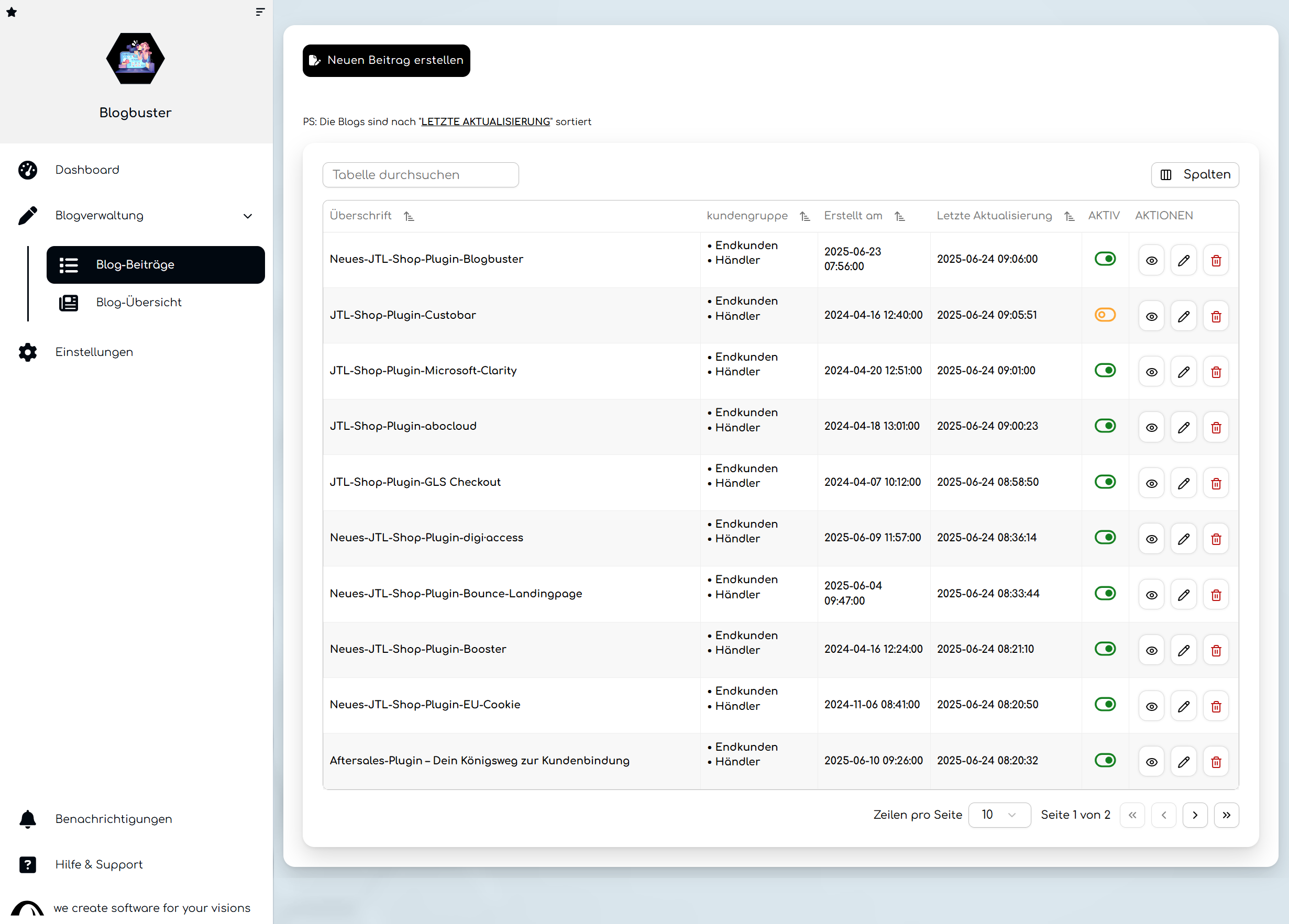The image size is (1289, 924).
Task: Go to Einstellungen in sidebar
Action: [x=94, y=352]
